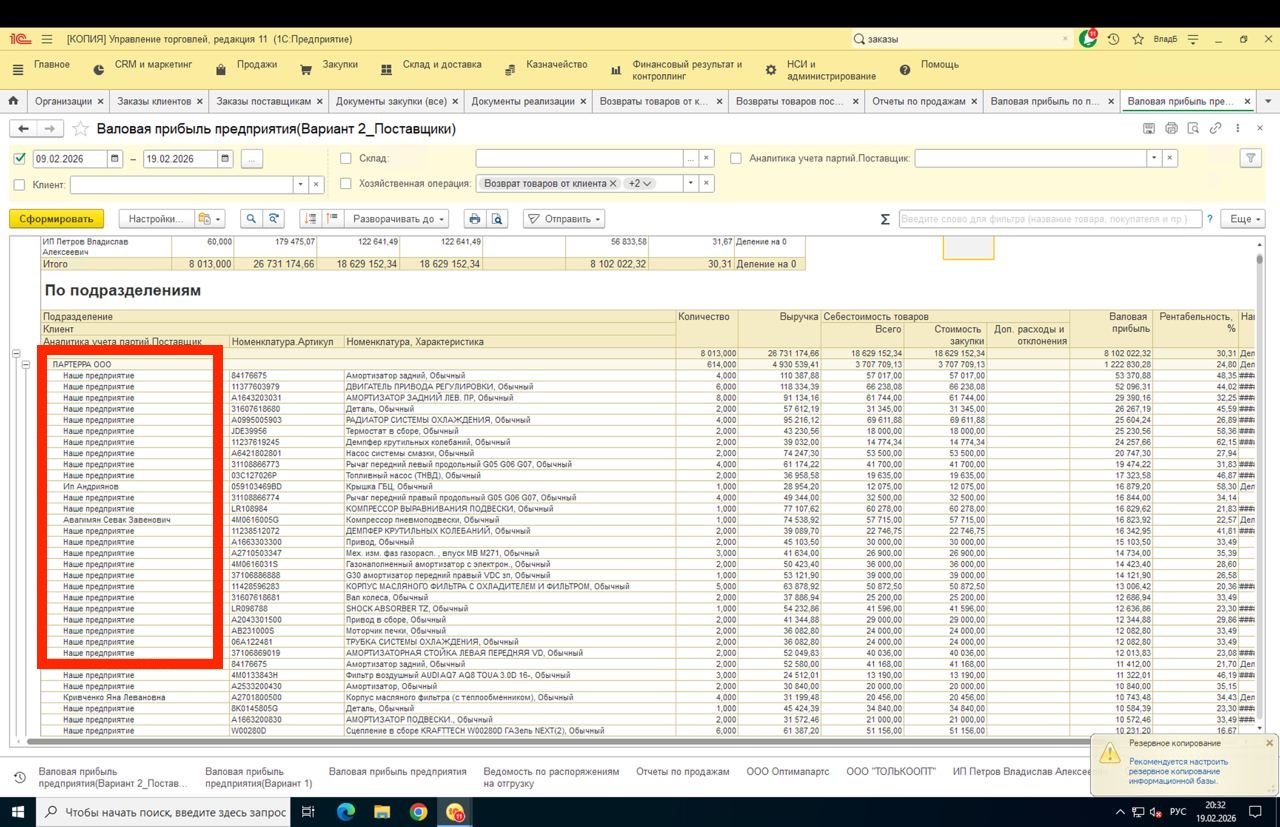Click the filter word search input field

tap(1050, 219)
